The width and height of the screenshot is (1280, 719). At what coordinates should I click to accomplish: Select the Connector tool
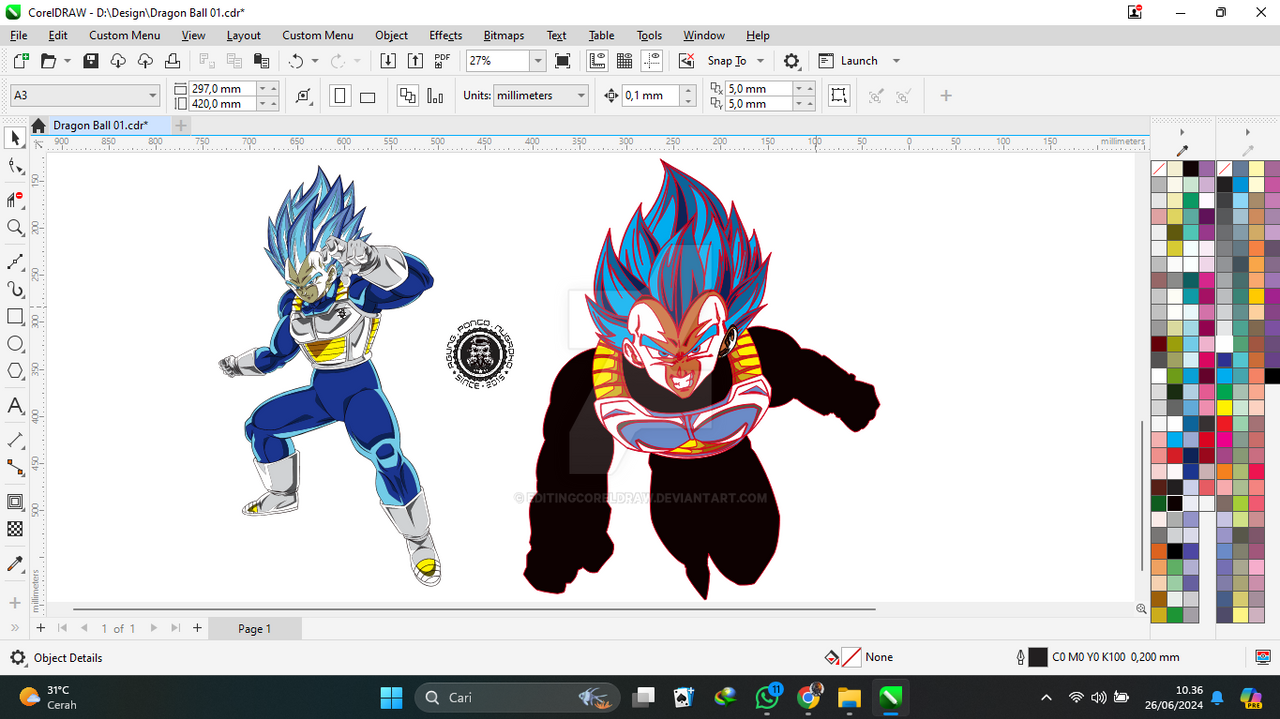tap(15, 467)
